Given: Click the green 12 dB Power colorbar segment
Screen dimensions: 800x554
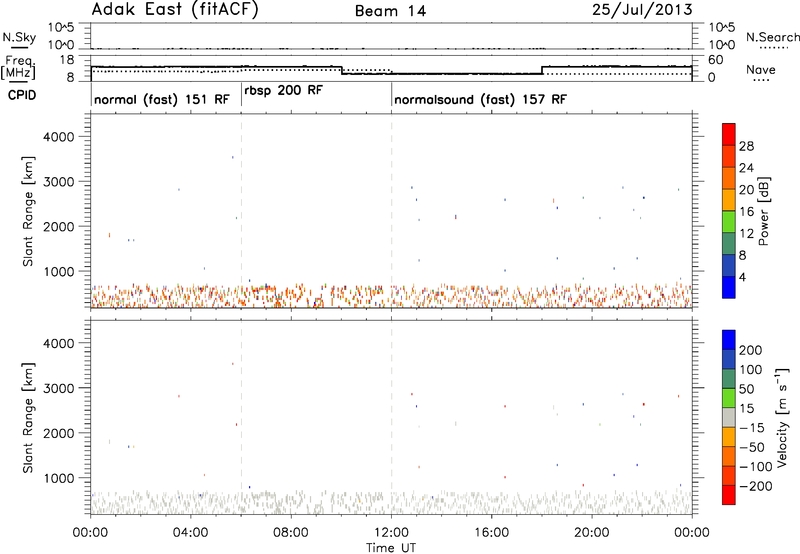Looking at the screenshot, I should (729, 222).
